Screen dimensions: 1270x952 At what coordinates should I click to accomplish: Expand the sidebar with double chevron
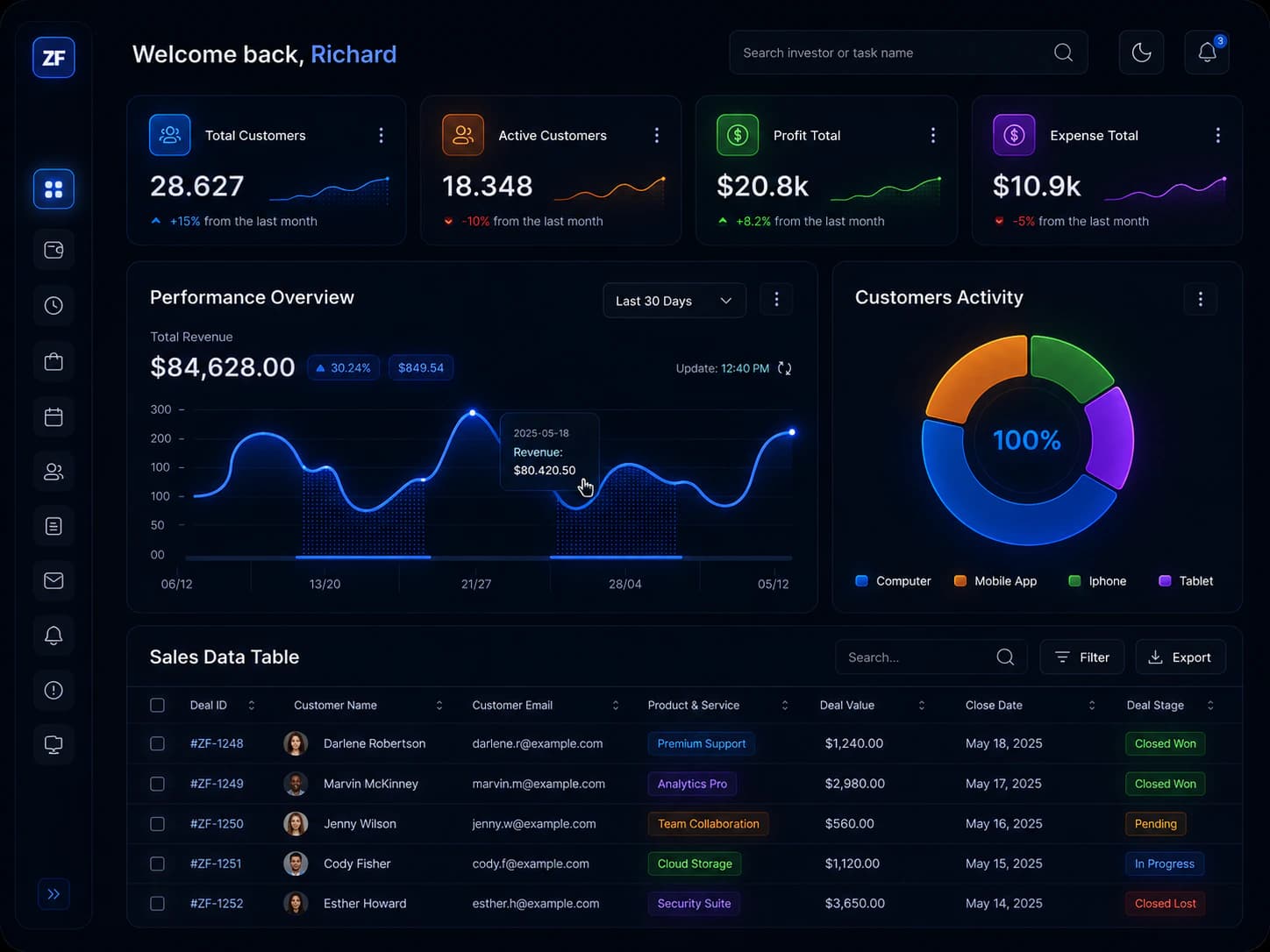point(54,894)
